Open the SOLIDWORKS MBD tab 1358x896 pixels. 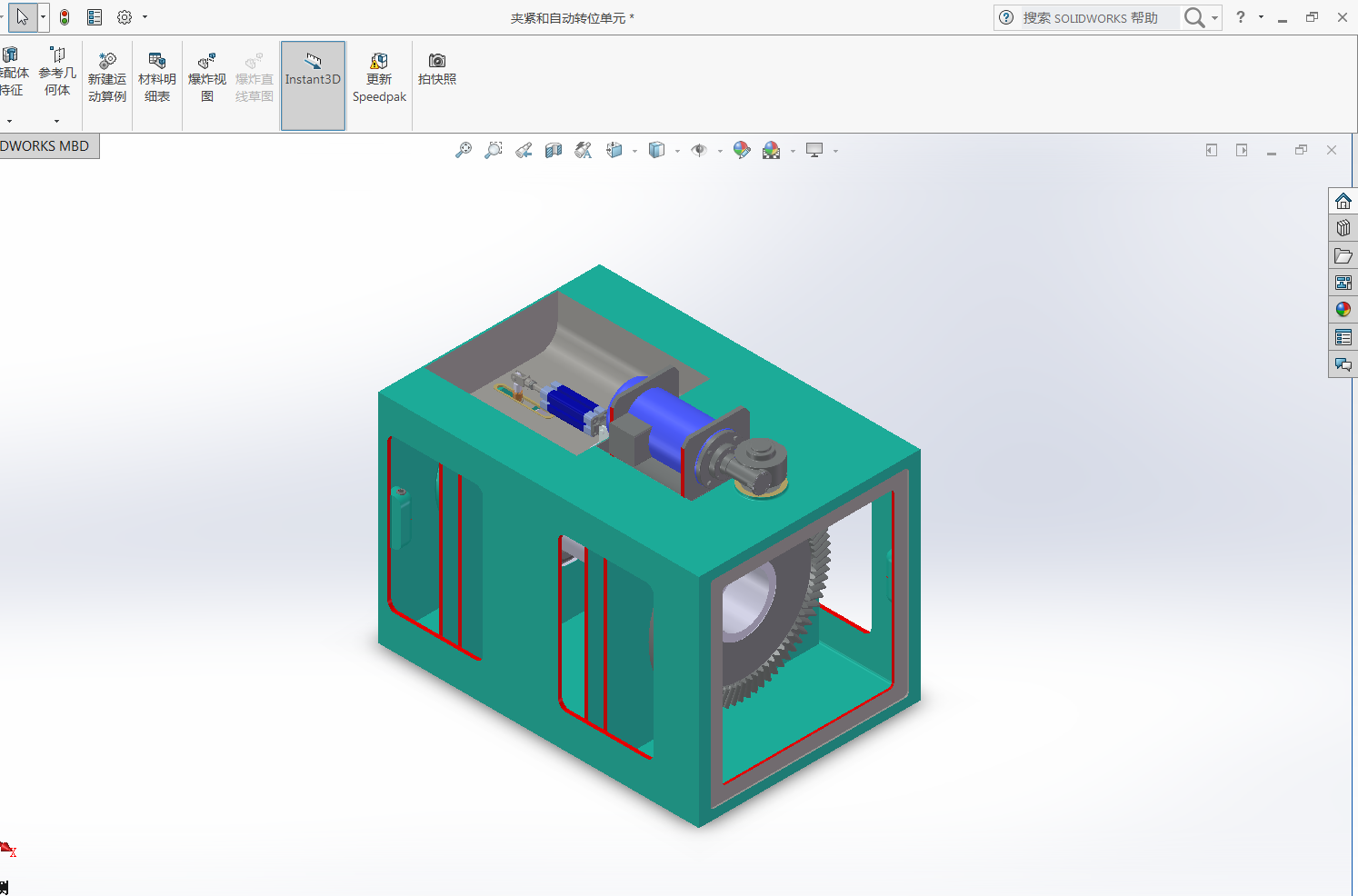point(45,146)
